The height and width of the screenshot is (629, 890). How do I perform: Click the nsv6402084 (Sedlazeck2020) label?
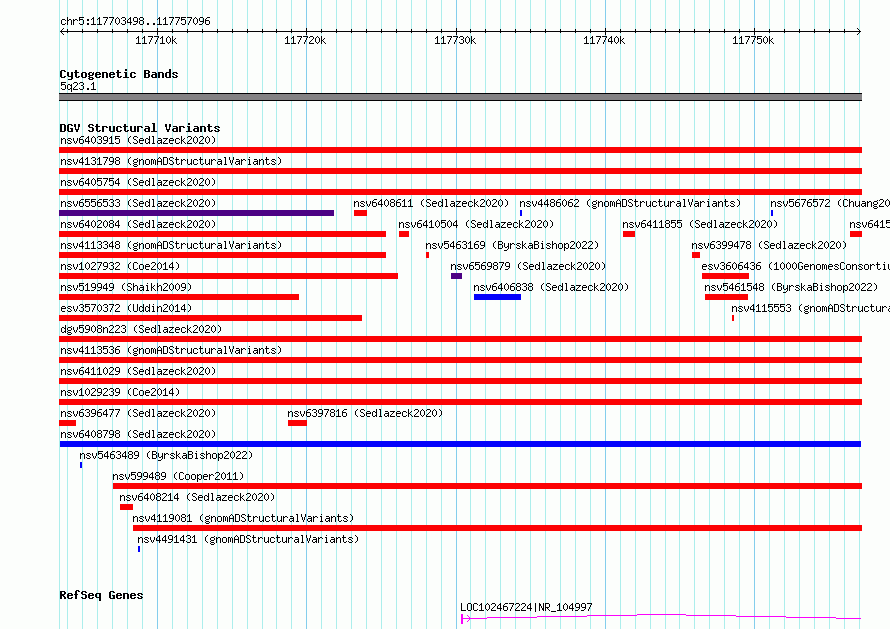(x=138, y=224)
